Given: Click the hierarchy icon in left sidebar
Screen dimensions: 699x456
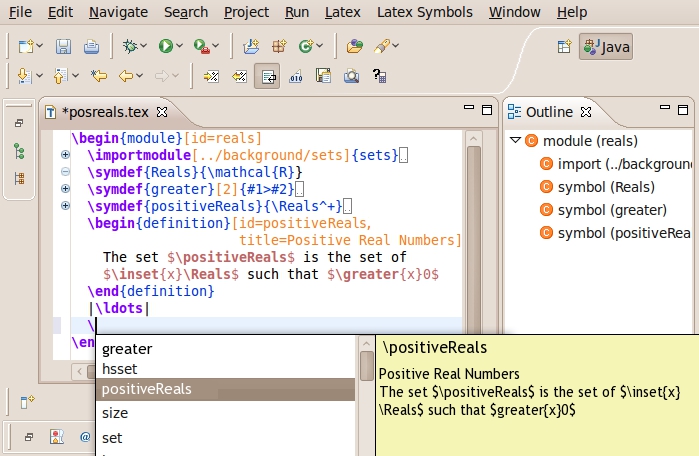Looking at the screenshot, I should coord(18,151).
